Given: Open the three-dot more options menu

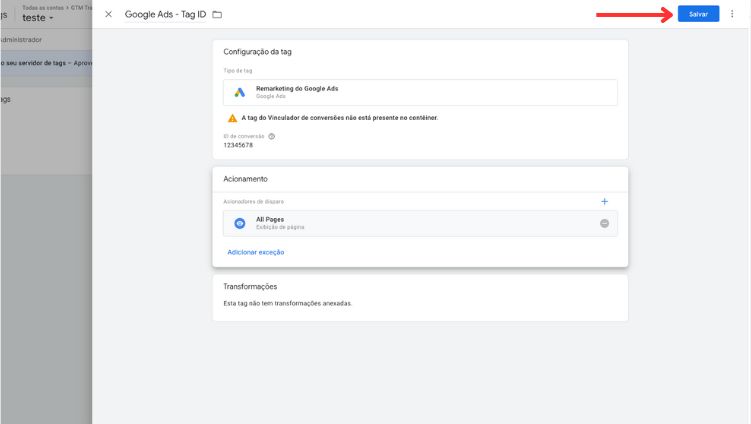Looking at the screenshot, I should pos(732,14).
